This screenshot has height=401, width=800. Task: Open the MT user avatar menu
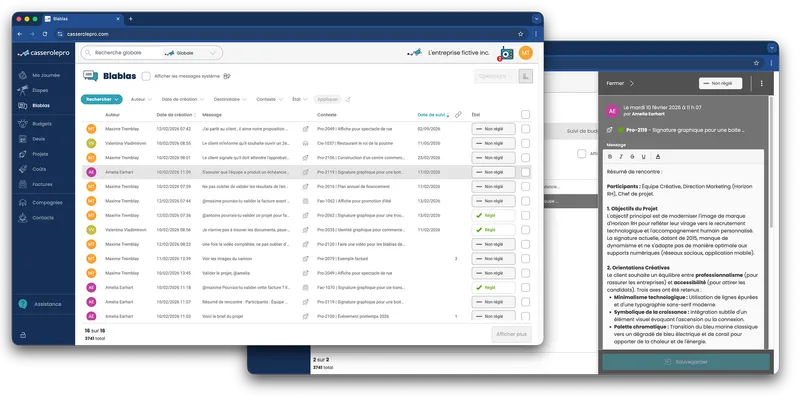526,53
